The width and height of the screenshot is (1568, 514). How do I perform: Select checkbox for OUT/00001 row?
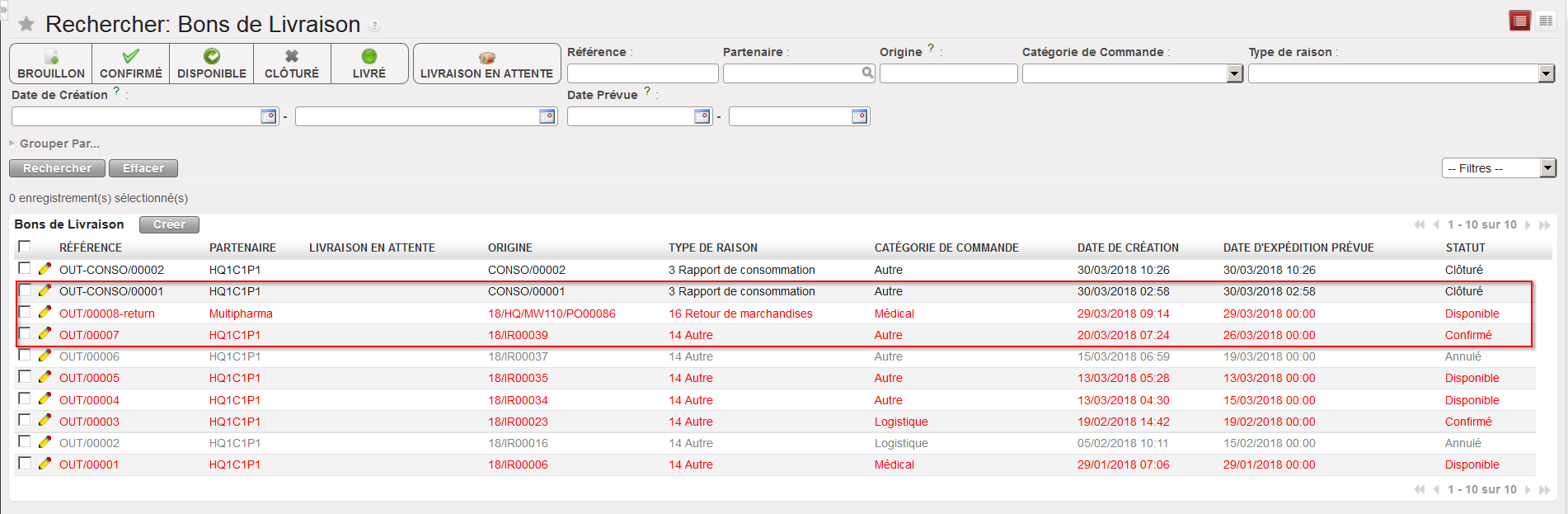click(x=25, y=464)
